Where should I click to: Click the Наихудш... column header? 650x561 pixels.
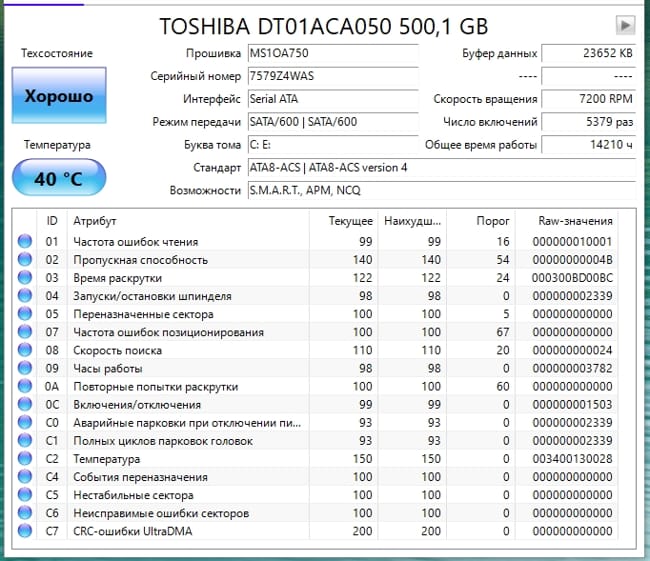click(x=412, y=221)
